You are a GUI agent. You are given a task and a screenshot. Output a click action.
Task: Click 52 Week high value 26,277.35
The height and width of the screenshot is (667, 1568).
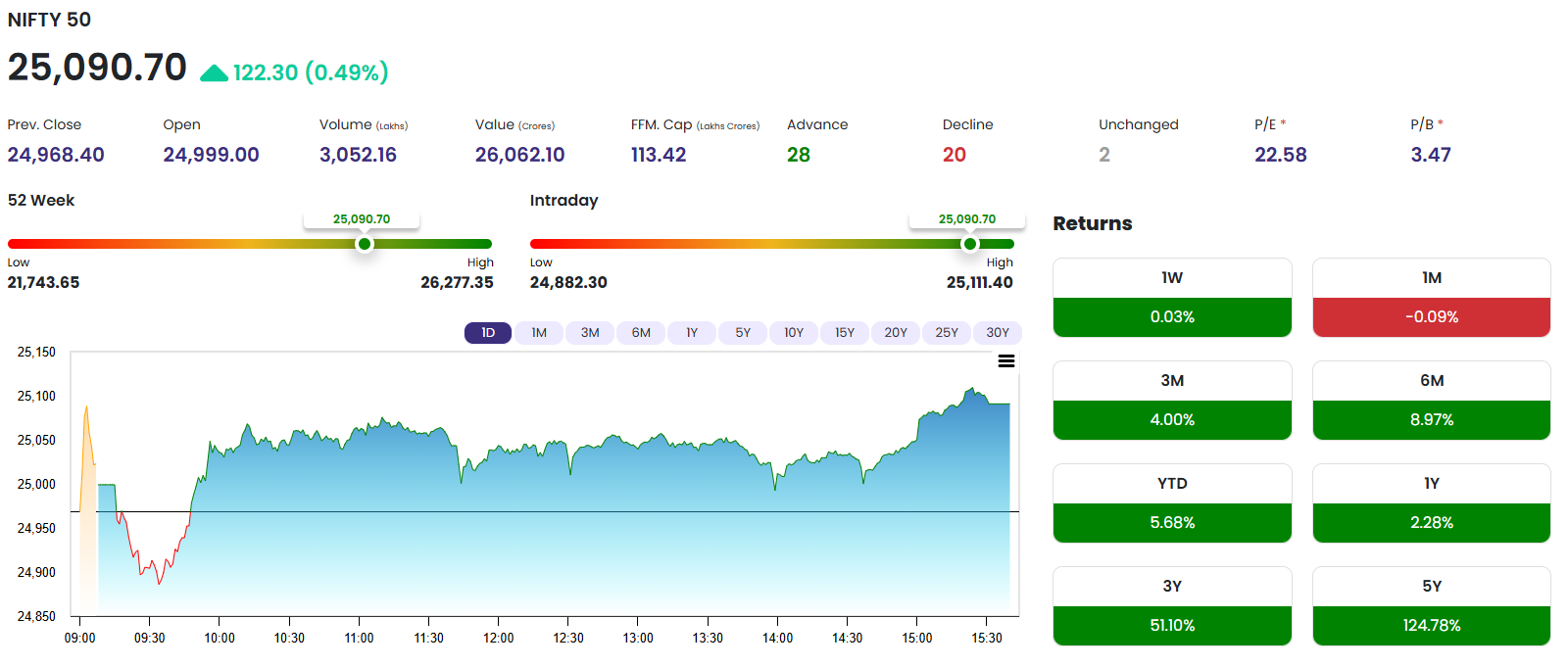coord(457,282)
